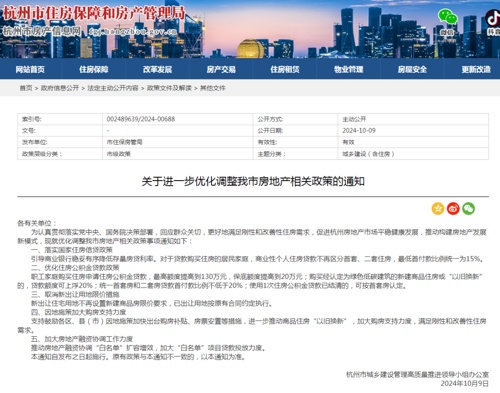
Task: Click the 杭州市住房保障和房产管理局 site logo
Action: 94,13
